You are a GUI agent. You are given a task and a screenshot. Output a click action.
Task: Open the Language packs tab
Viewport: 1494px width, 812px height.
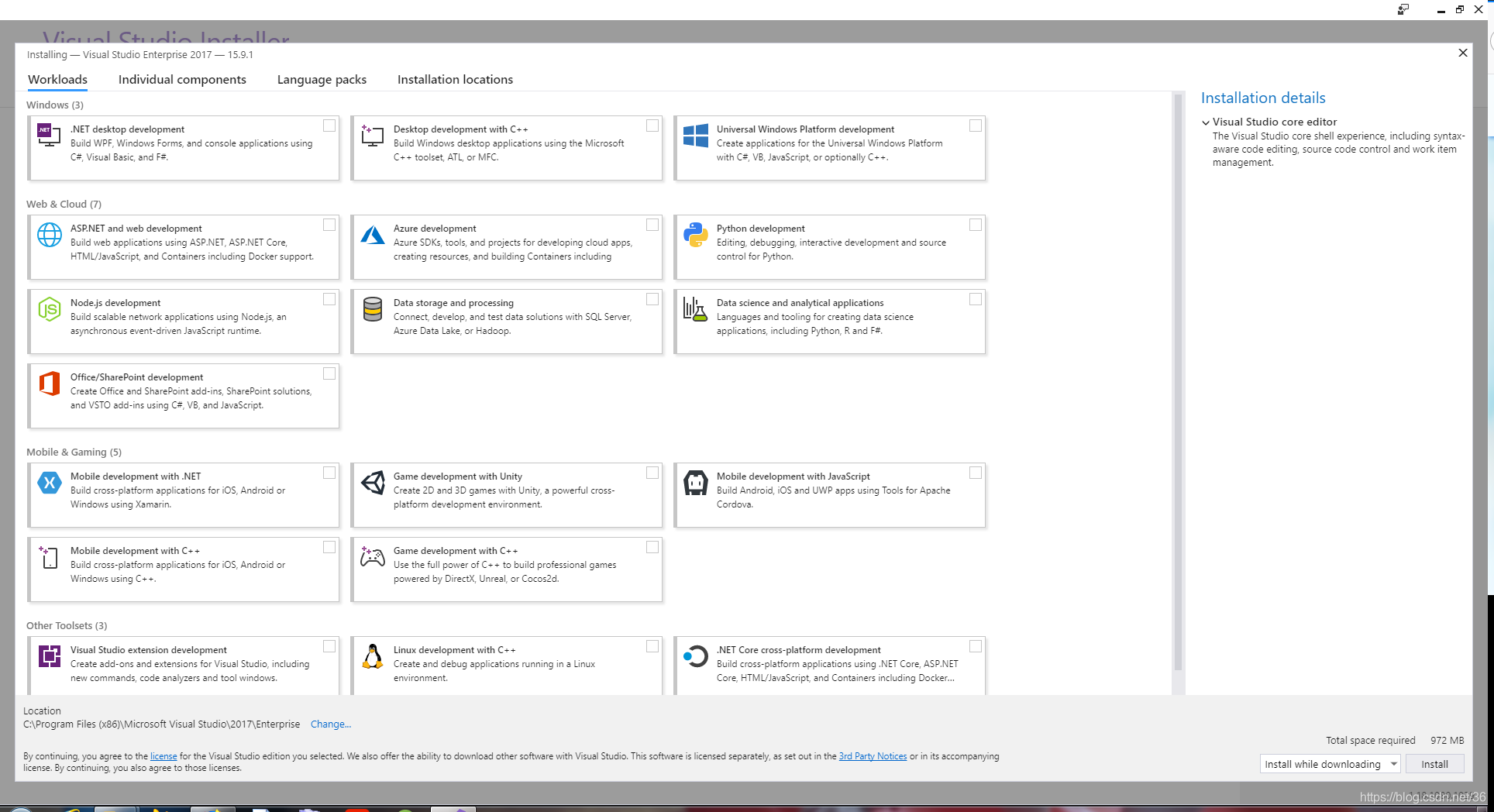(x=322, y=79)
